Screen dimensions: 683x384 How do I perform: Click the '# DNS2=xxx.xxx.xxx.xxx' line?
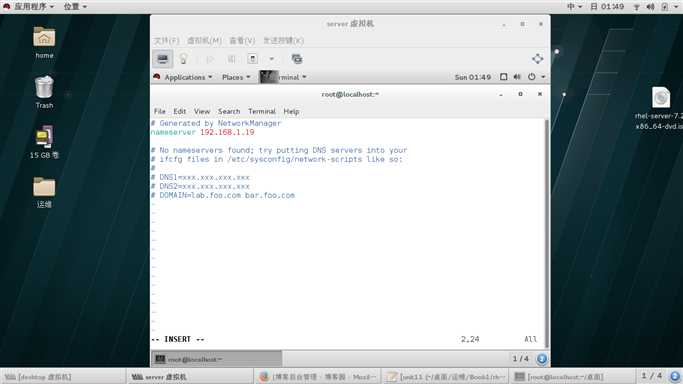200,186
